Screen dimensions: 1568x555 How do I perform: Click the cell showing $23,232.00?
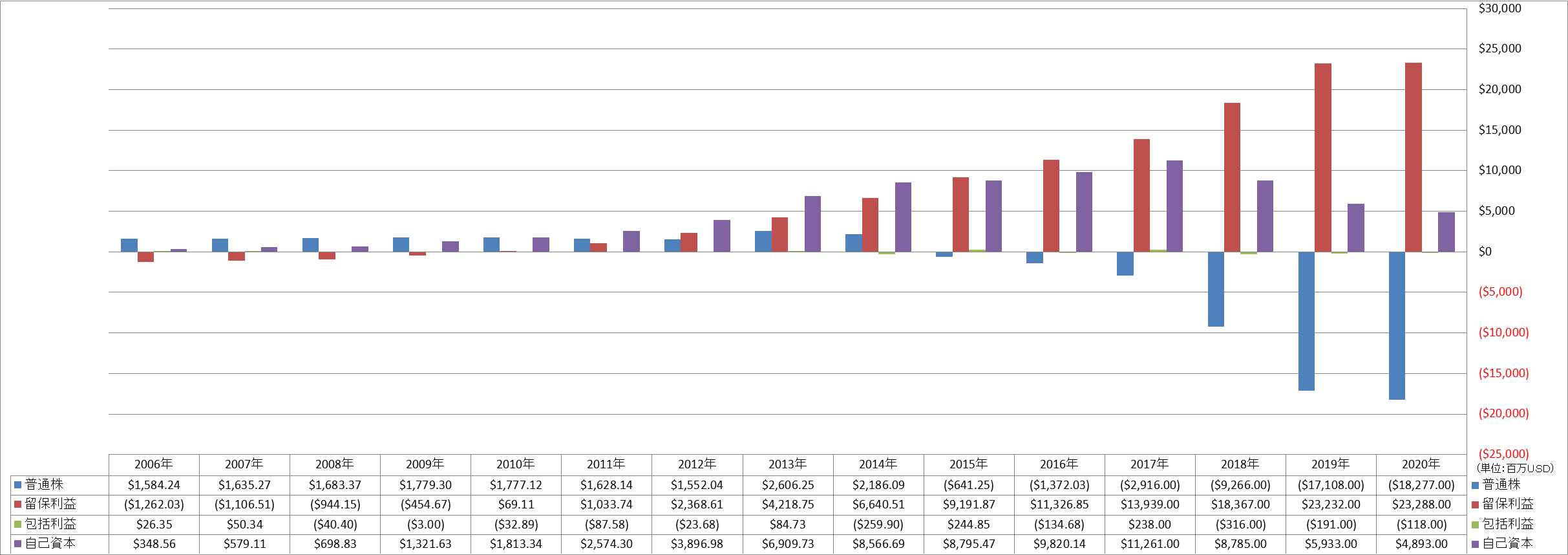(1331, 504)
